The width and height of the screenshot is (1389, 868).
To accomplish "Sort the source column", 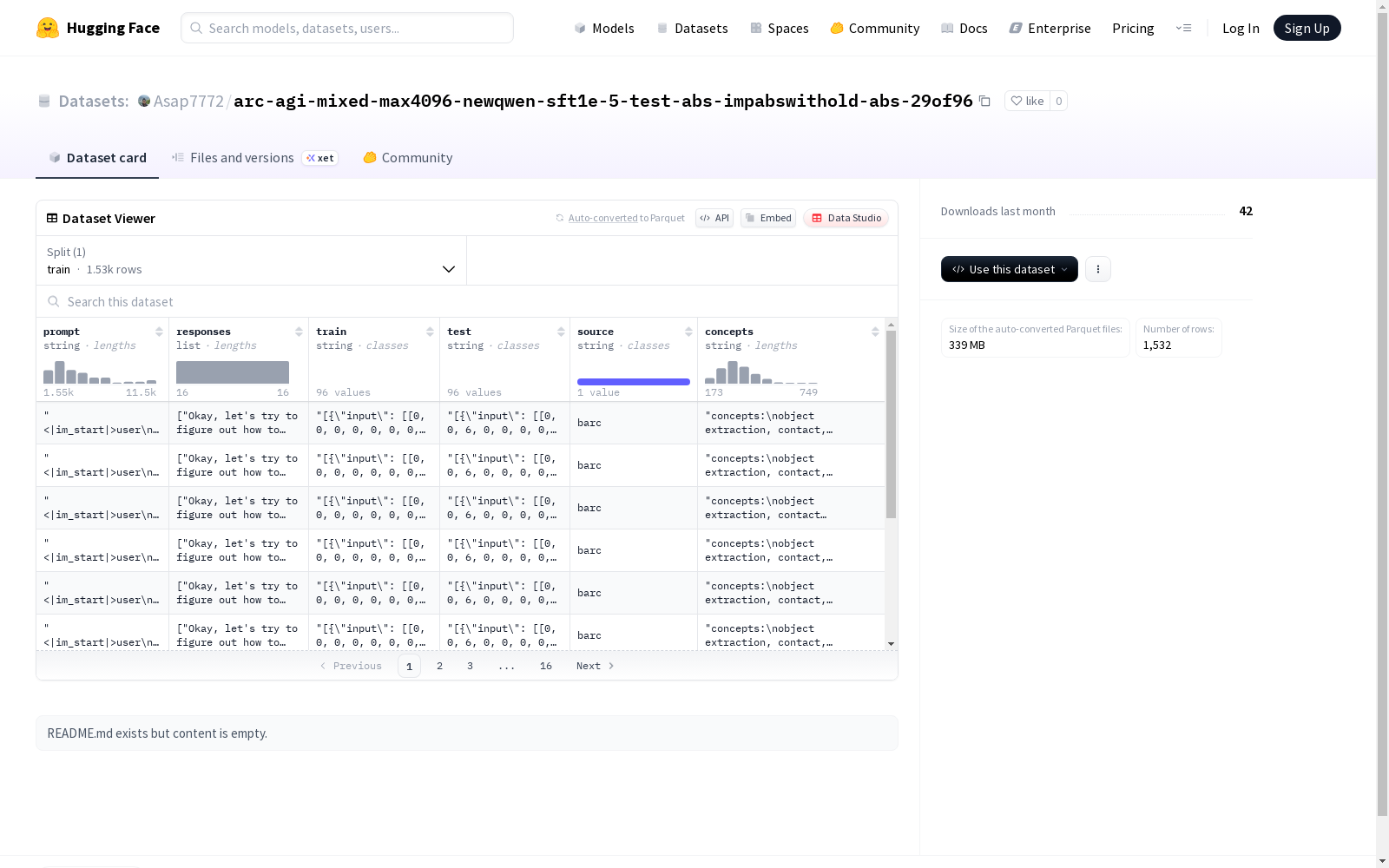I will (x=688, y=332).
